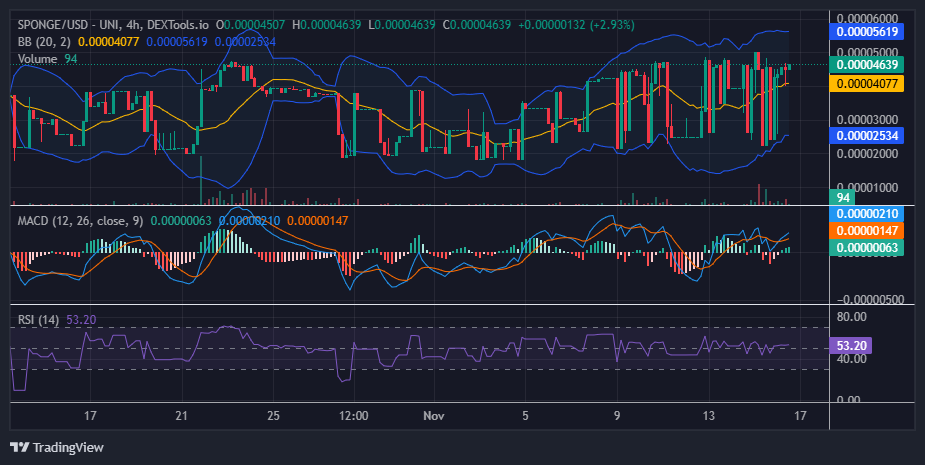The image size is (925, 465).
Task: Click the change value +0.00000132 (+2.93%)
Action: (576, 25)
